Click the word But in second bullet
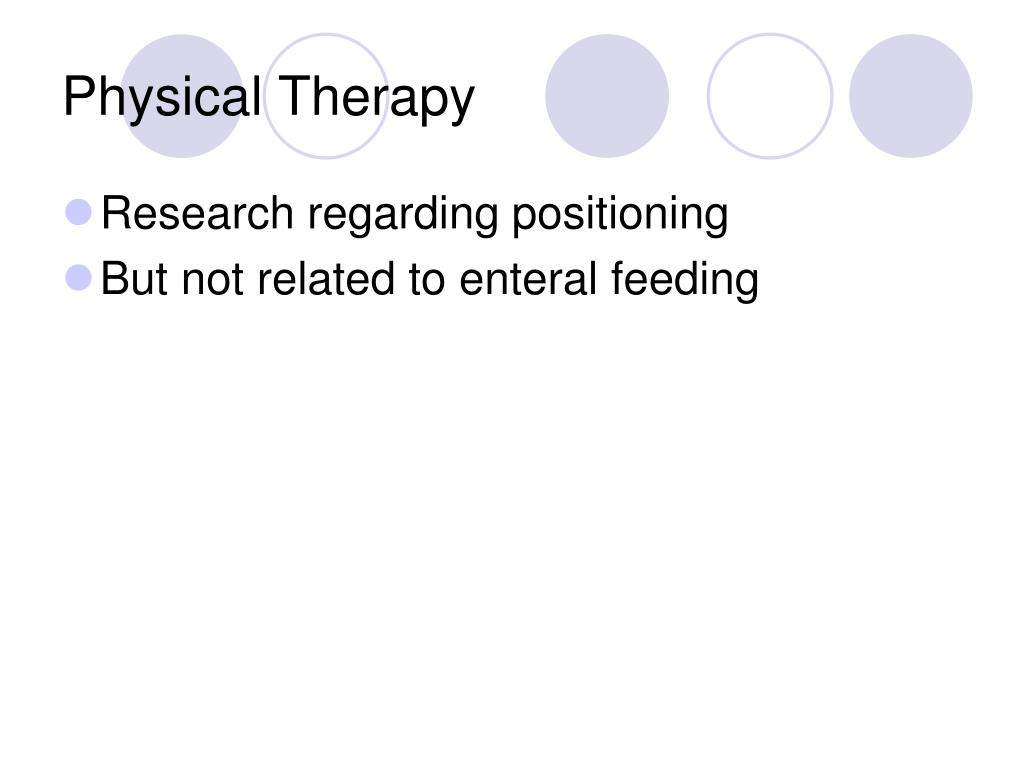The height and width of the screenshot is (768, 1024). pyautogui.click(x=134, y=279)
